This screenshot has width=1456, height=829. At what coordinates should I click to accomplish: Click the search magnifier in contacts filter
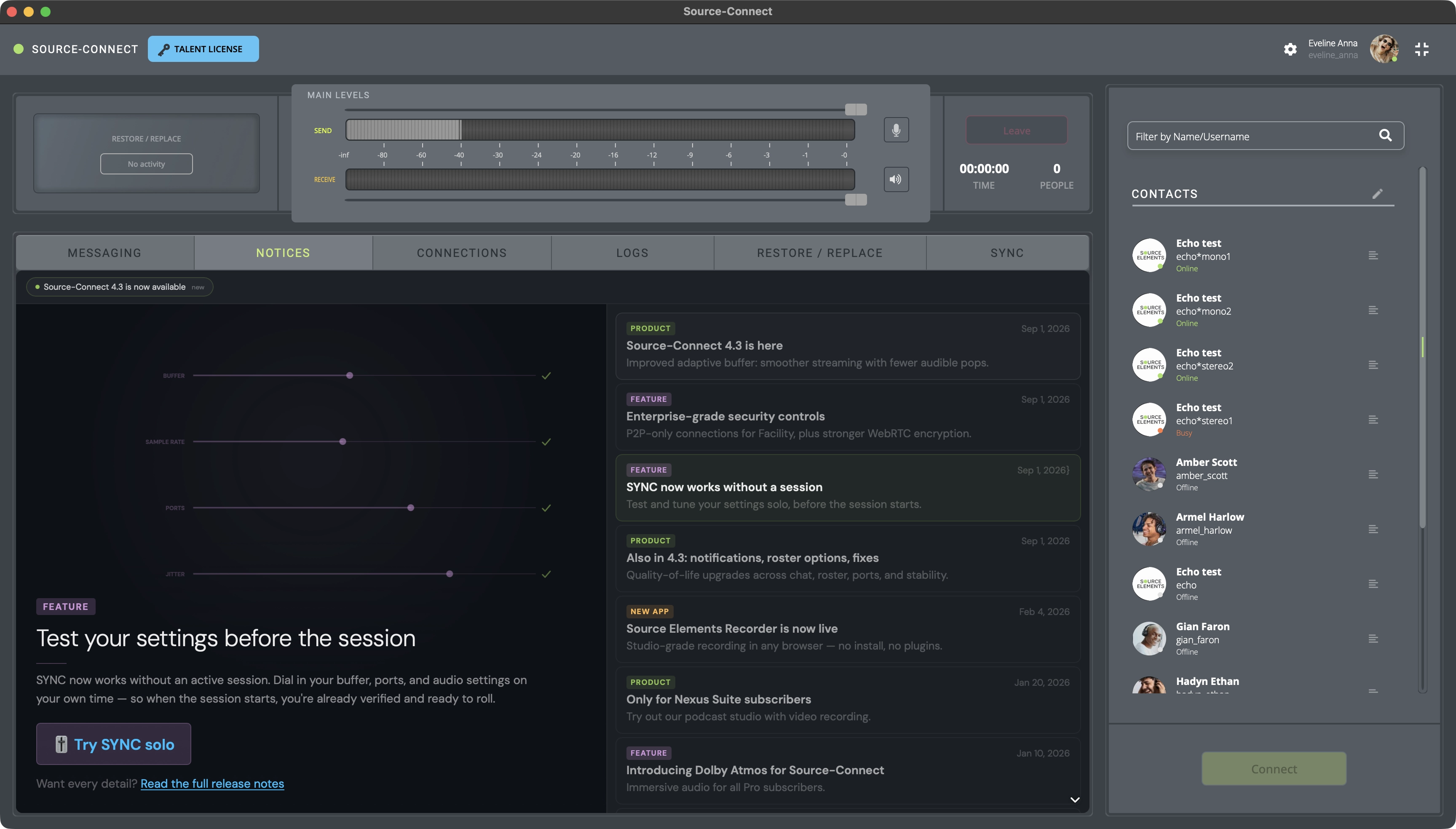(x=1385, y=136)
